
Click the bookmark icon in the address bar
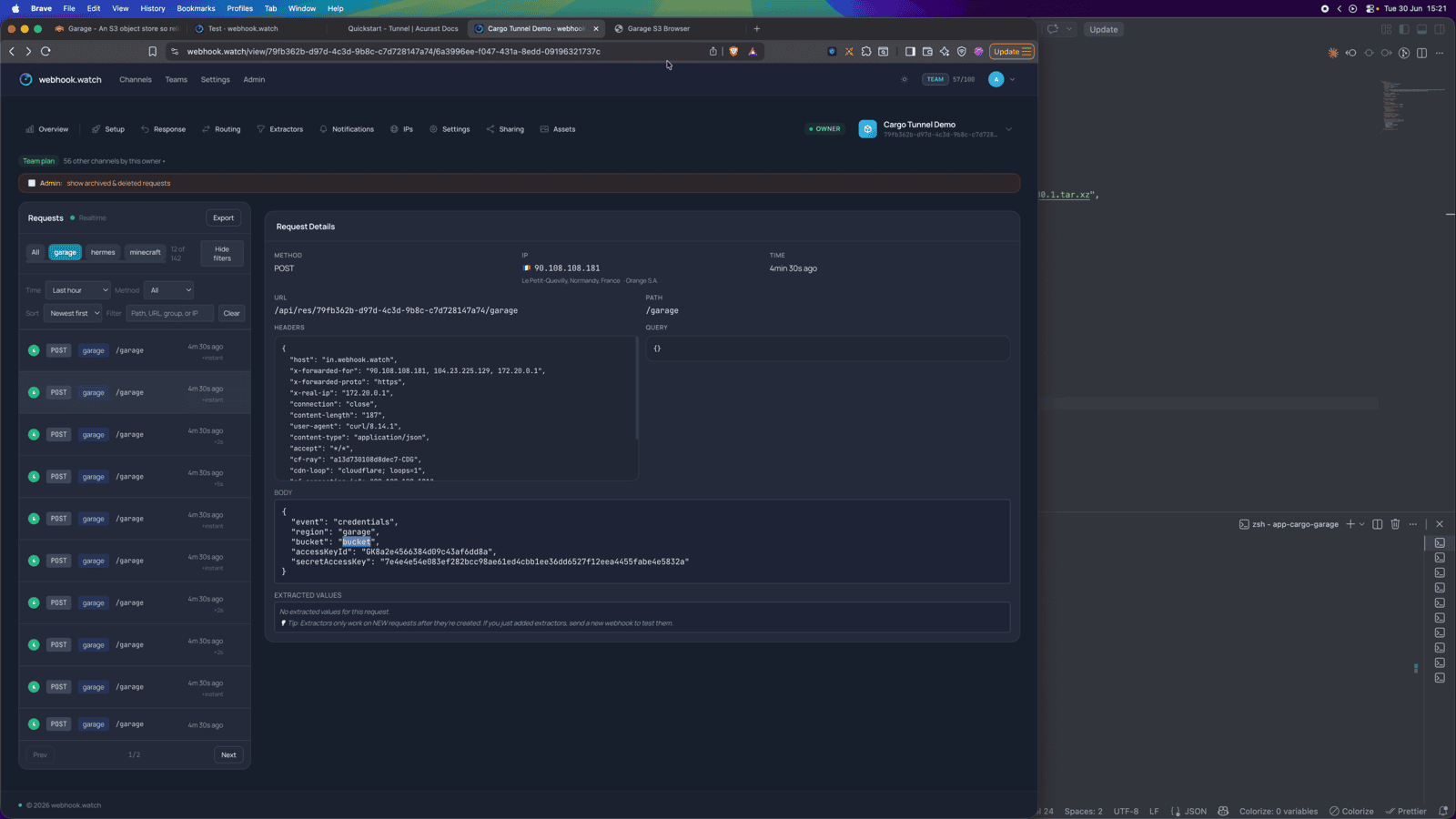(x=153, y=52)
